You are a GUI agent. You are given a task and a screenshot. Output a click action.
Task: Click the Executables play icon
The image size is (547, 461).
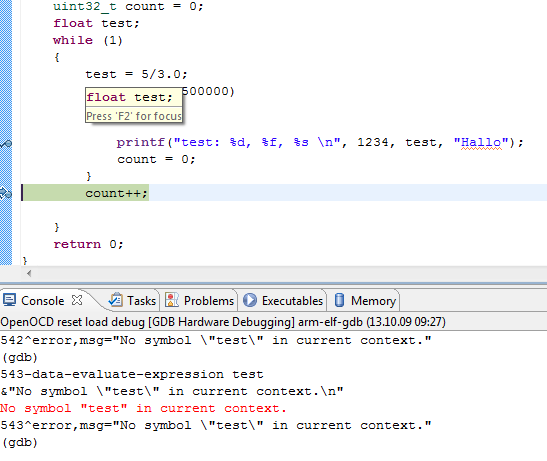click(x=250, y=300)
